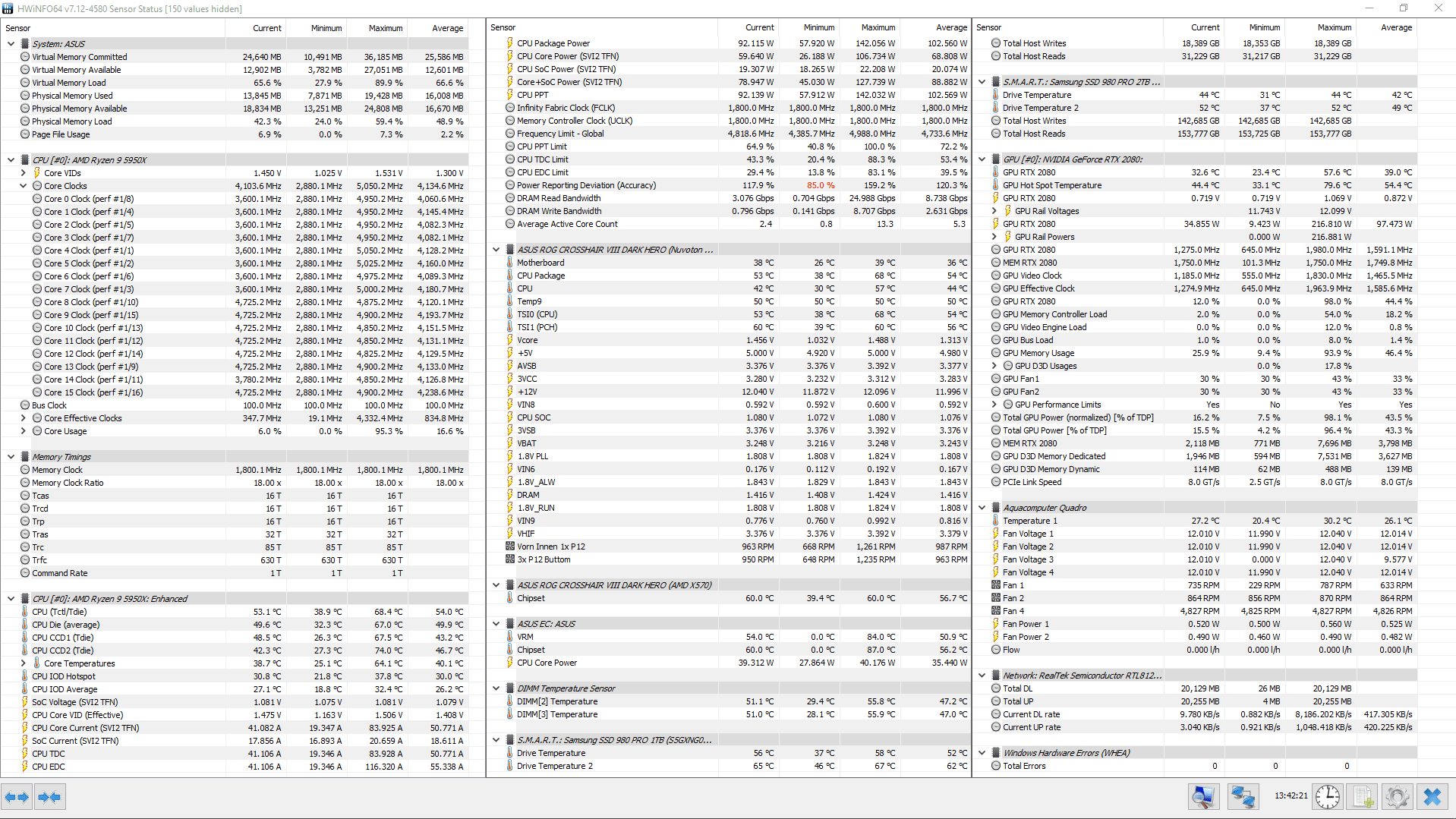Click the Average column header in the rightmost pane
The height and width of the screenshot is (819, 1456).
coord(1386,27)
